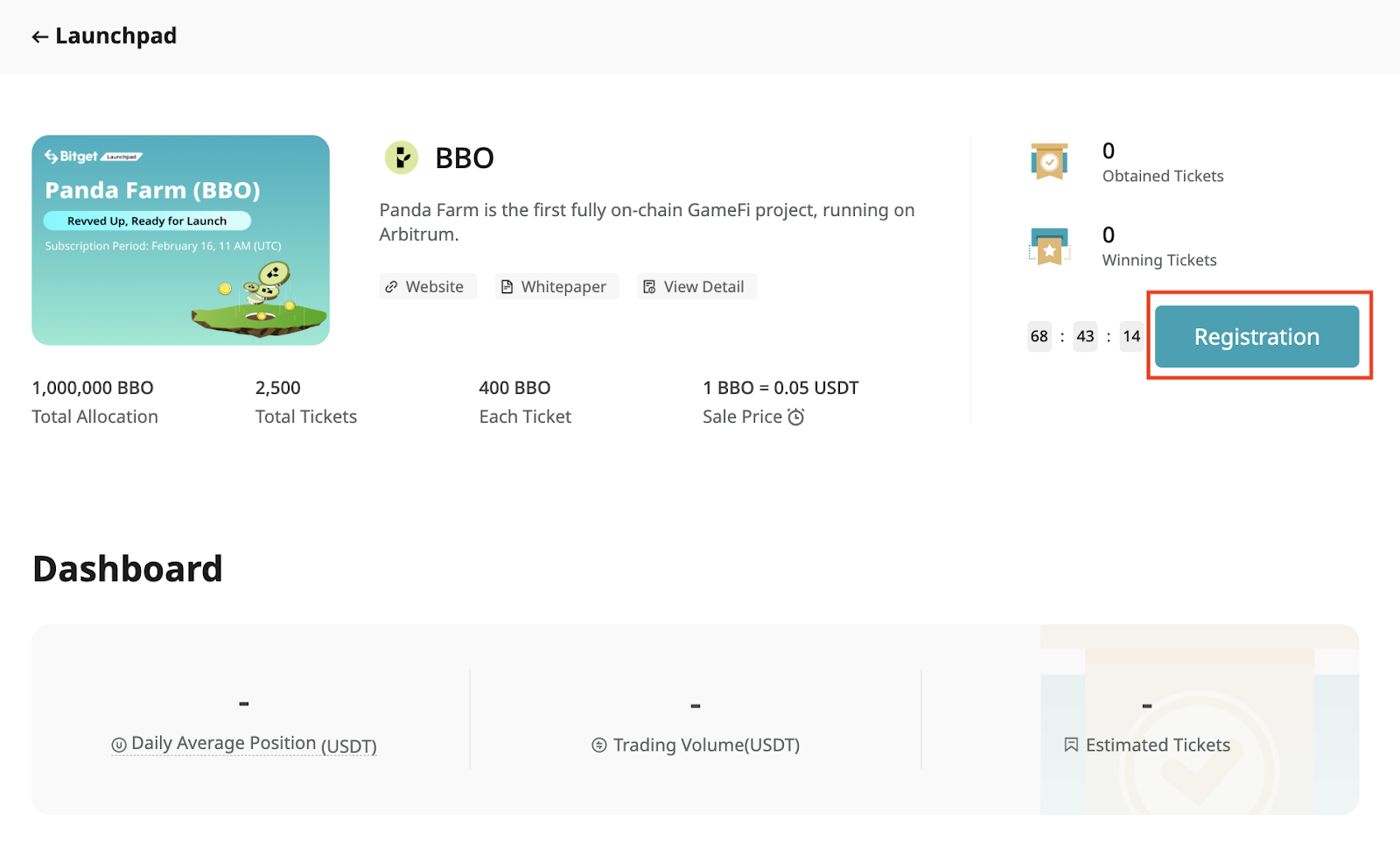
Task: Click the Winning Tickets label
Action: [x=1159, y=260]
